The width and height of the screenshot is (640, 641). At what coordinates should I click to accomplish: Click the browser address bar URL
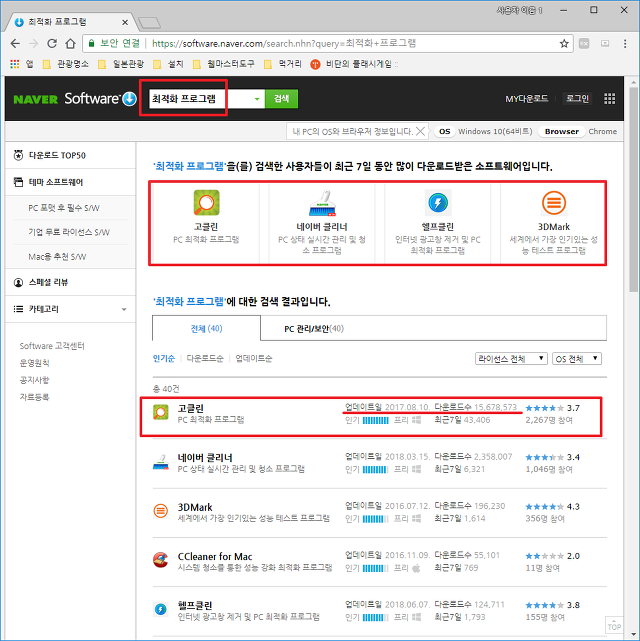click(x=284, y=43)
